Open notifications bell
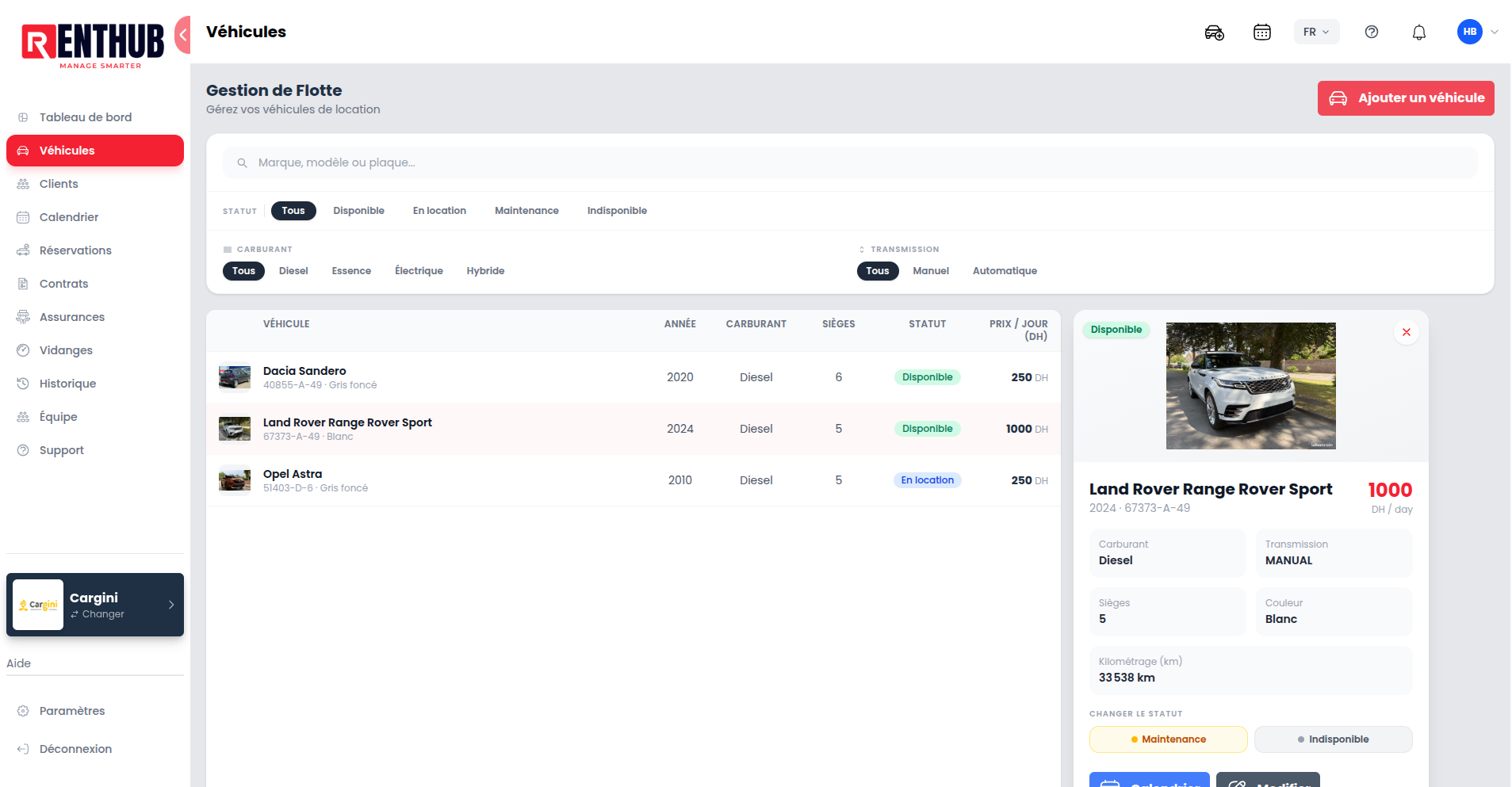1512x787 pixels. pos(1418,32)
